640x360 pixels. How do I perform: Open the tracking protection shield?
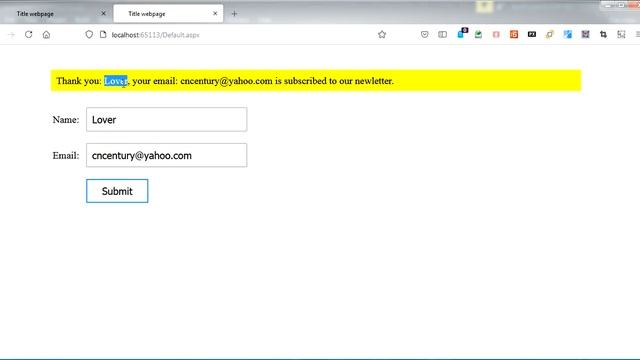pos(89,35)
